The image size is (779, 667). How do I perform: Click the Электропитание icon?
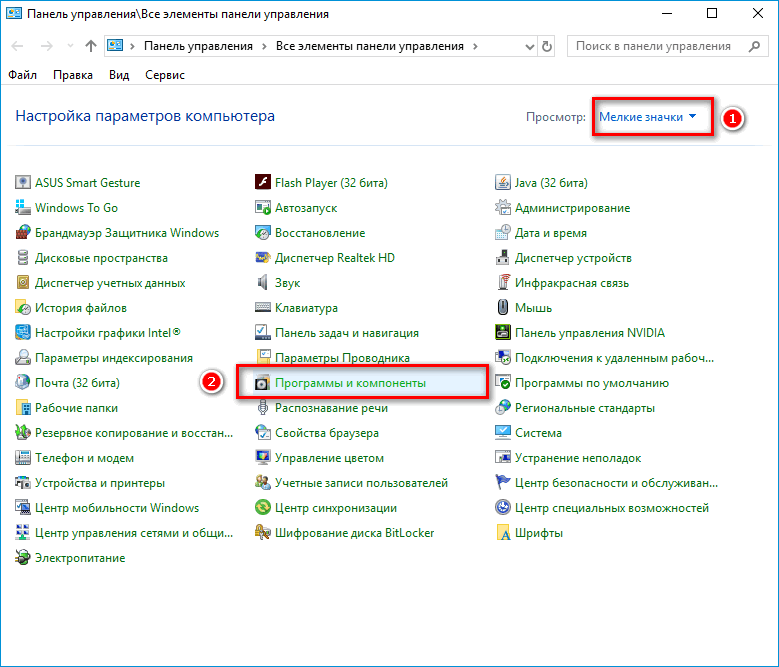point(24,558)
